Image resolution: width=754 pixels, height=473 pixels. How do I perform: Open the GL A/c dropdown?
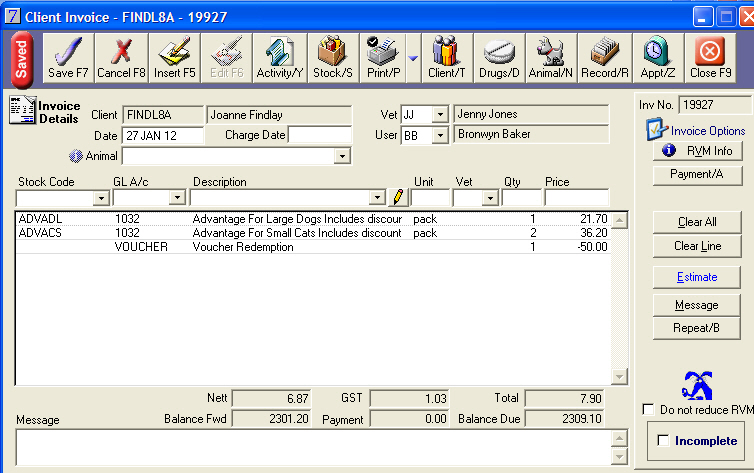(177, 198)
